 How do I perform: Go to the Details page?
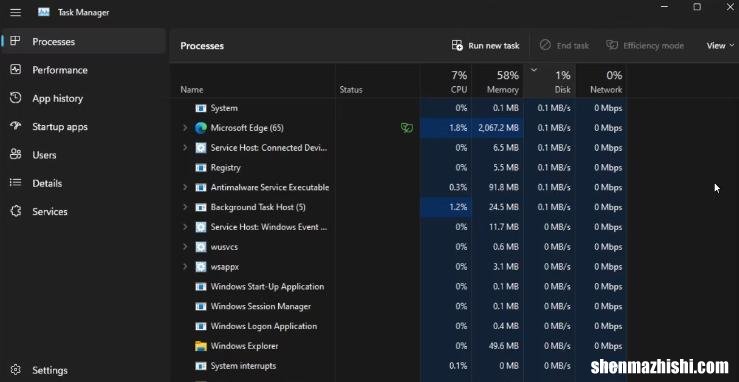click(x=84, y=183)
